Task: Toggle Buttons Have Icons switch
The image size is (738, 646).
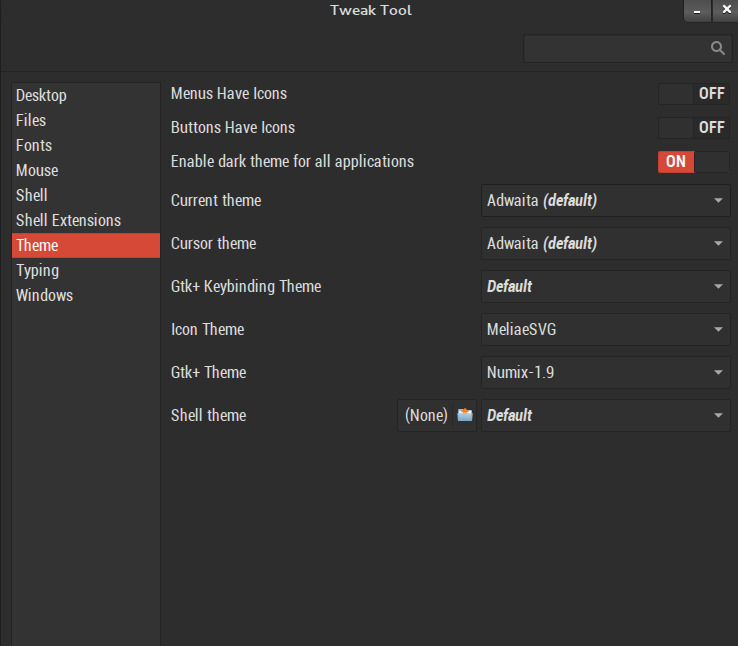Action: [694, 128]
